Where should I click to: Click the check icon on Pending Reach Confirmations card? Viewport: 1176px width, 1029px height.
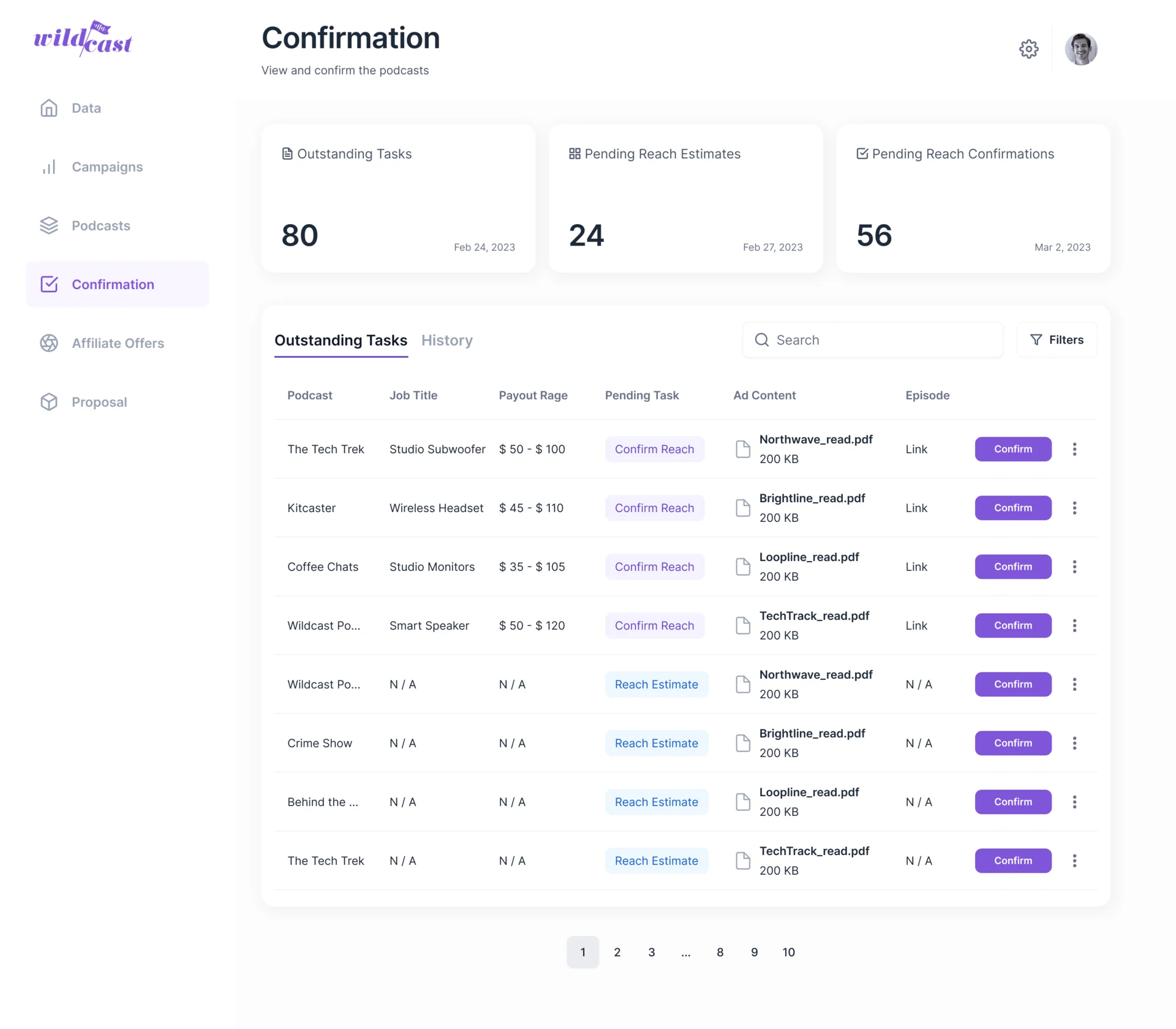tap(862, 154)
